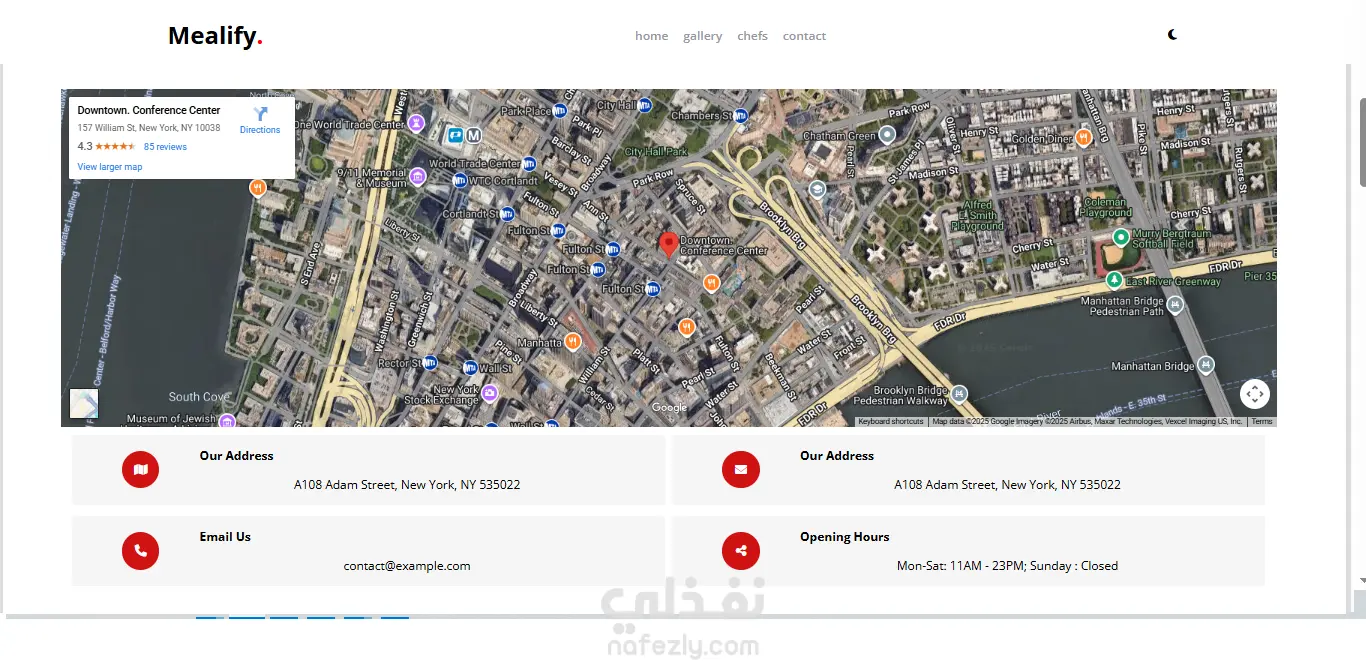The width and height of the screenshot is (1366, 661).
Task: Click the red share icon beside Opening Hours
Action: click(741, 550)
